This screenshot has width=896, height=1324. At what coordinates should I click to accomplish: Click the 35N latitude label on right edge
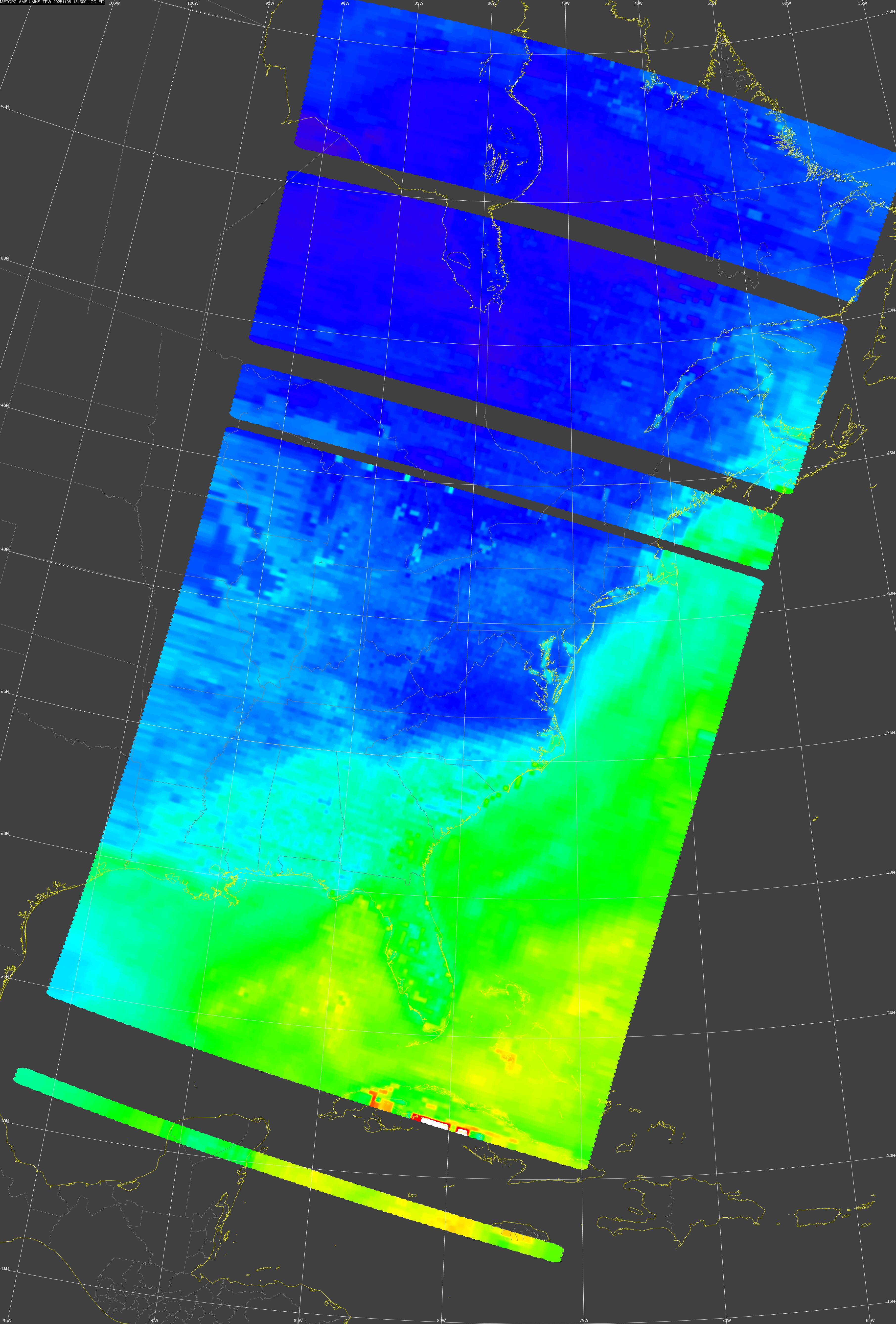[890, 733]
